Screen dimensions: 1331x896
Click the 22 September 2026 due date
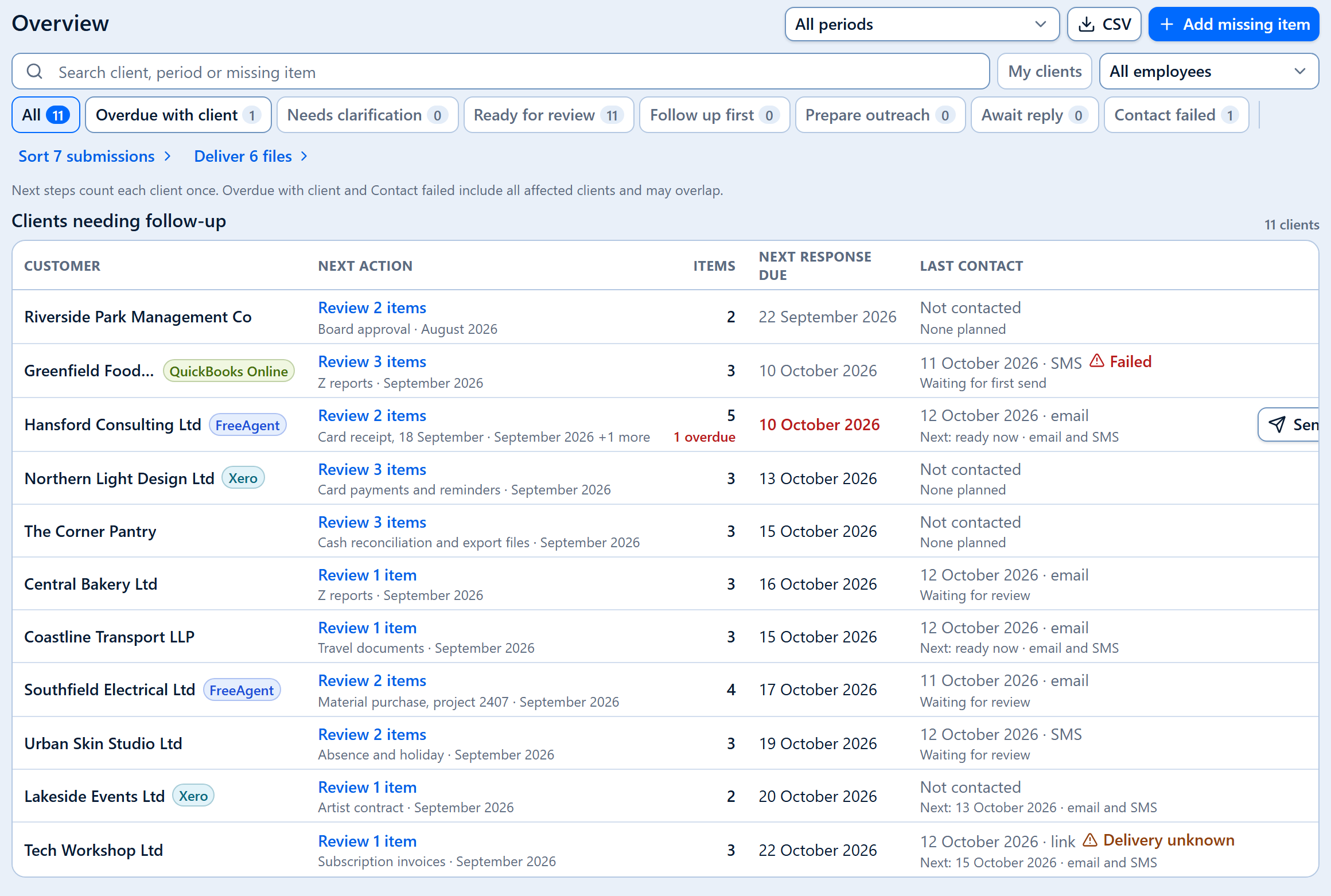tap(827, 317)
